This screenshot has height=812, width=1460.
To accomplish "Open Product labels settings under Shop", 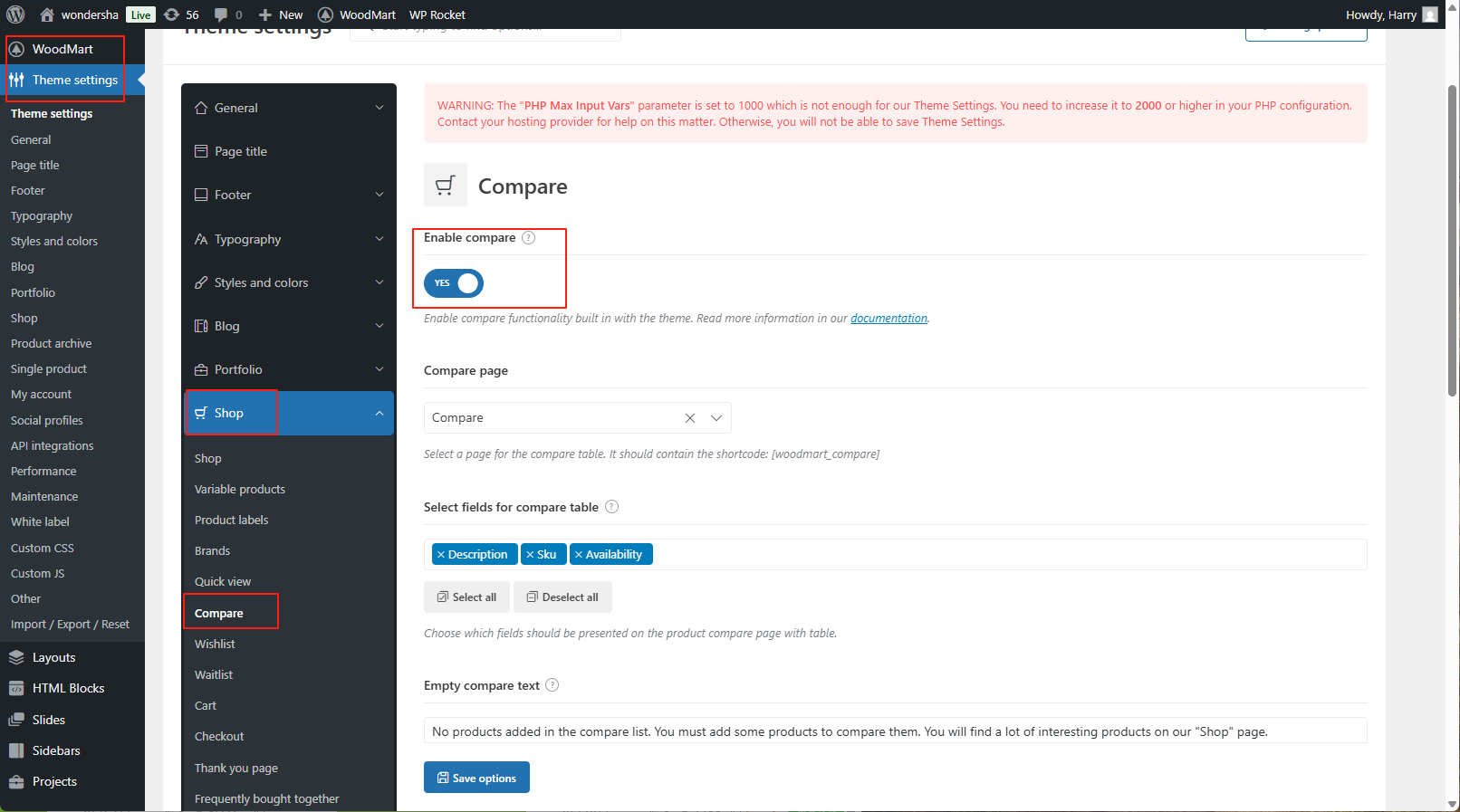I will (232, 520).
